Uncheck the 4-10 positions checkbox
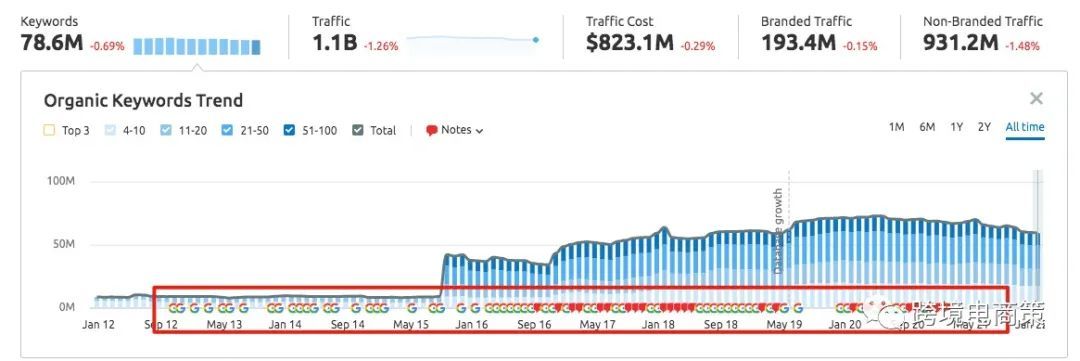Screen dimensions: 1080x361 tap(110, 130)
